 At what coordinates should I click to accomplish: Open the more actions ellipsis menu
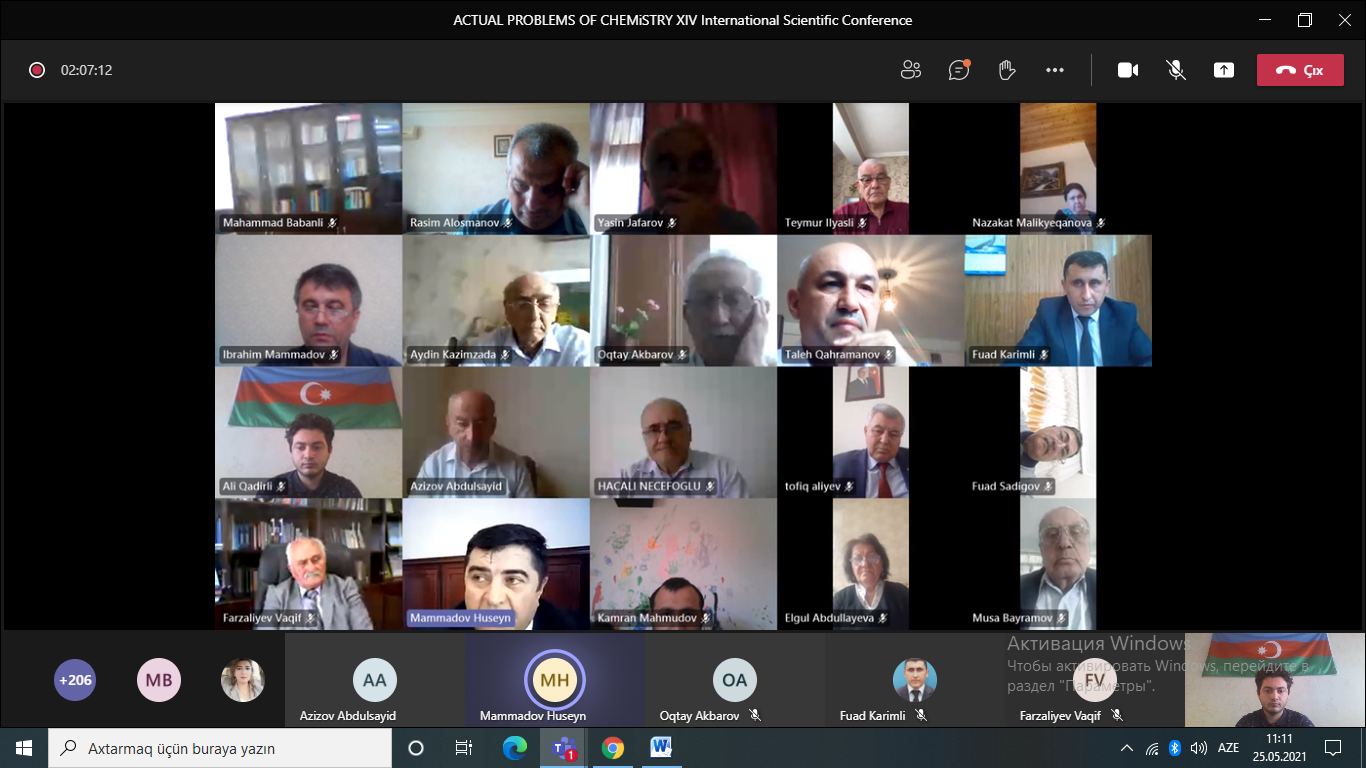[1055, 70]
